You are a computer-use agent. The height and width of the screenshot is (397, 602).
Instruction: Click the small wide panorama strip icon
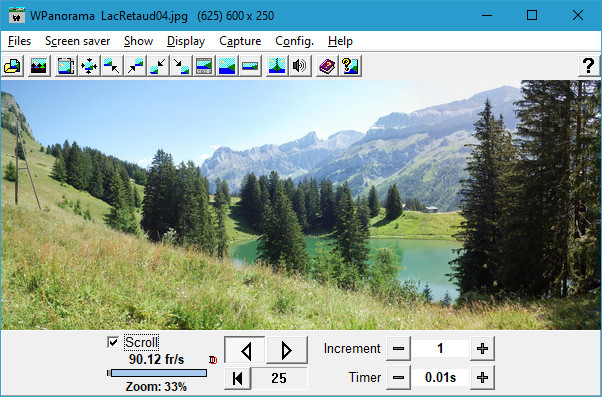click(250, 66)
